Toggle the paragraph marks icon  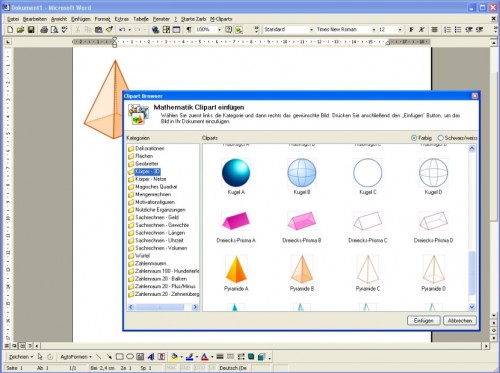click(x=189, y=30)
